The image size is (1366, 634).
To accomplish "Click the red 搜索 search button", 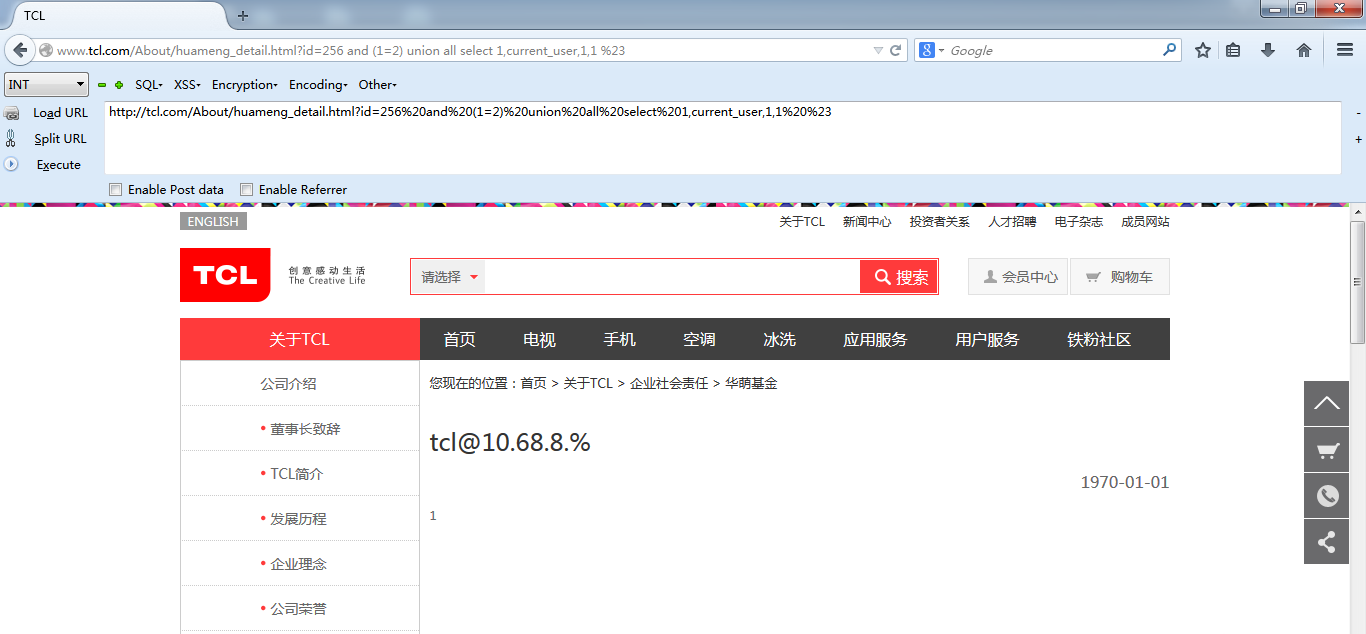I will point(899,277).
